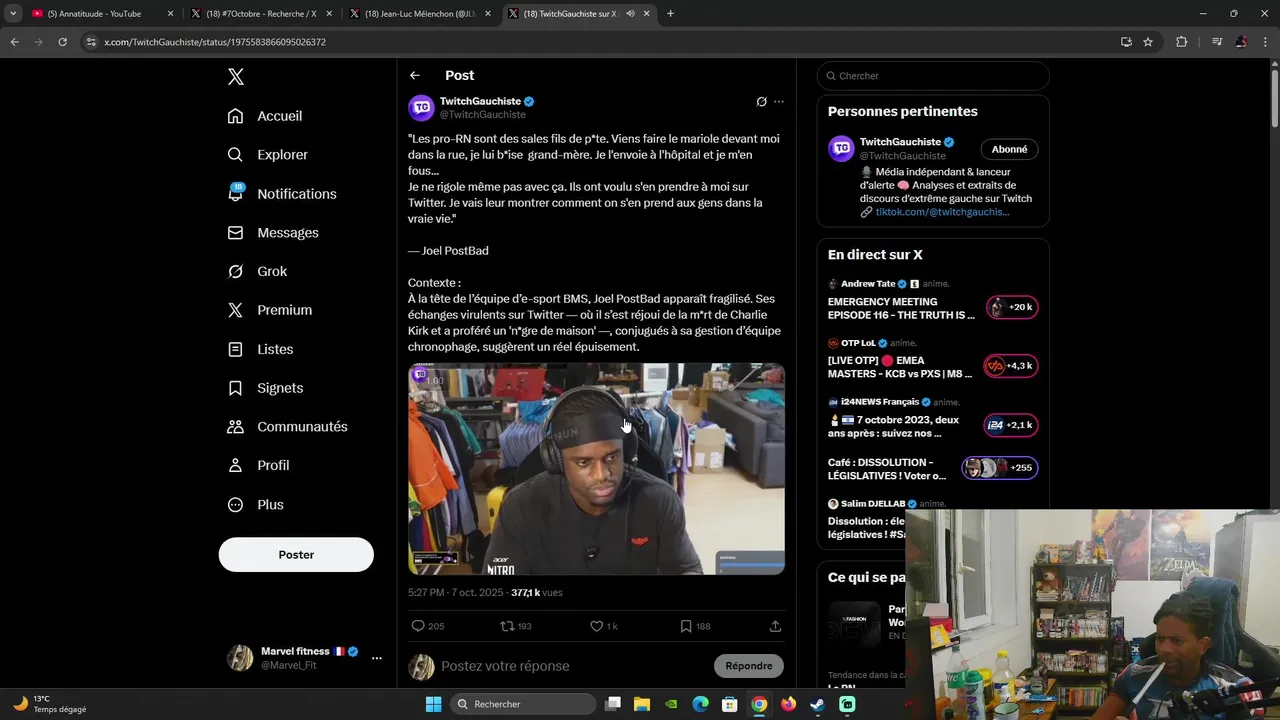Go to Accueil in the sidebar
This screenshot has height=720, width=1280.
coord(266,116)
